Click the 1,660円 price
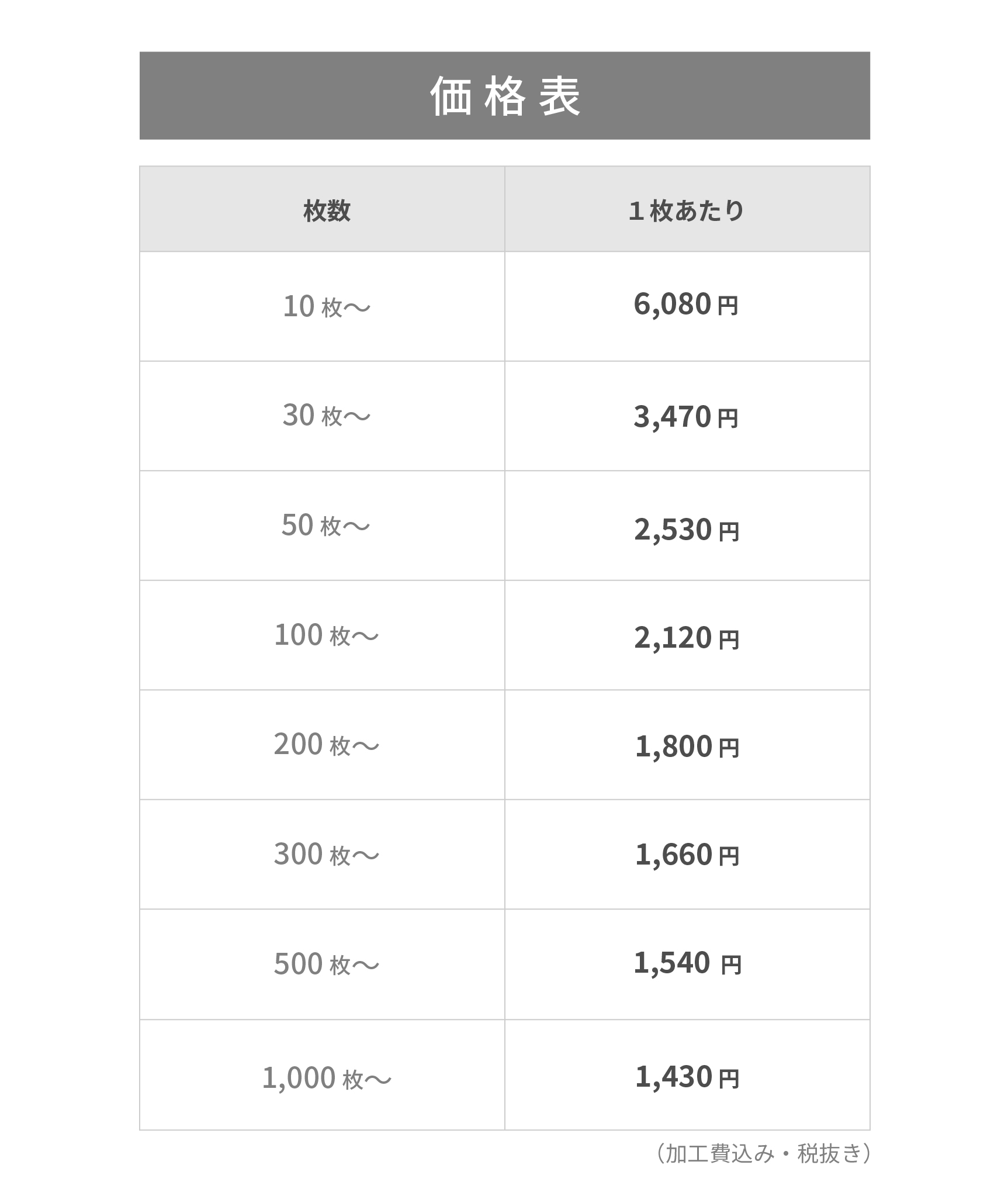Screen dimensions: 1008x1196 coord(687,855)
